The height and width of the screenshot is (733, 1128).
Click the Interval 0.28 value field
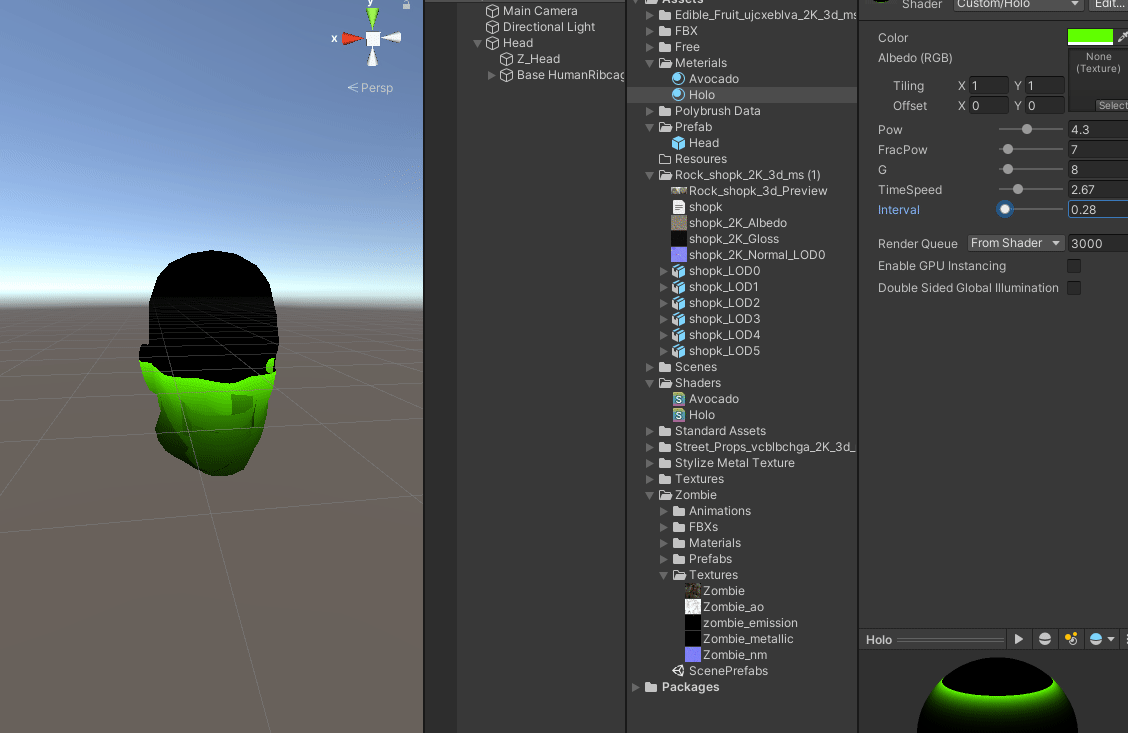(x=1098, y=209)
